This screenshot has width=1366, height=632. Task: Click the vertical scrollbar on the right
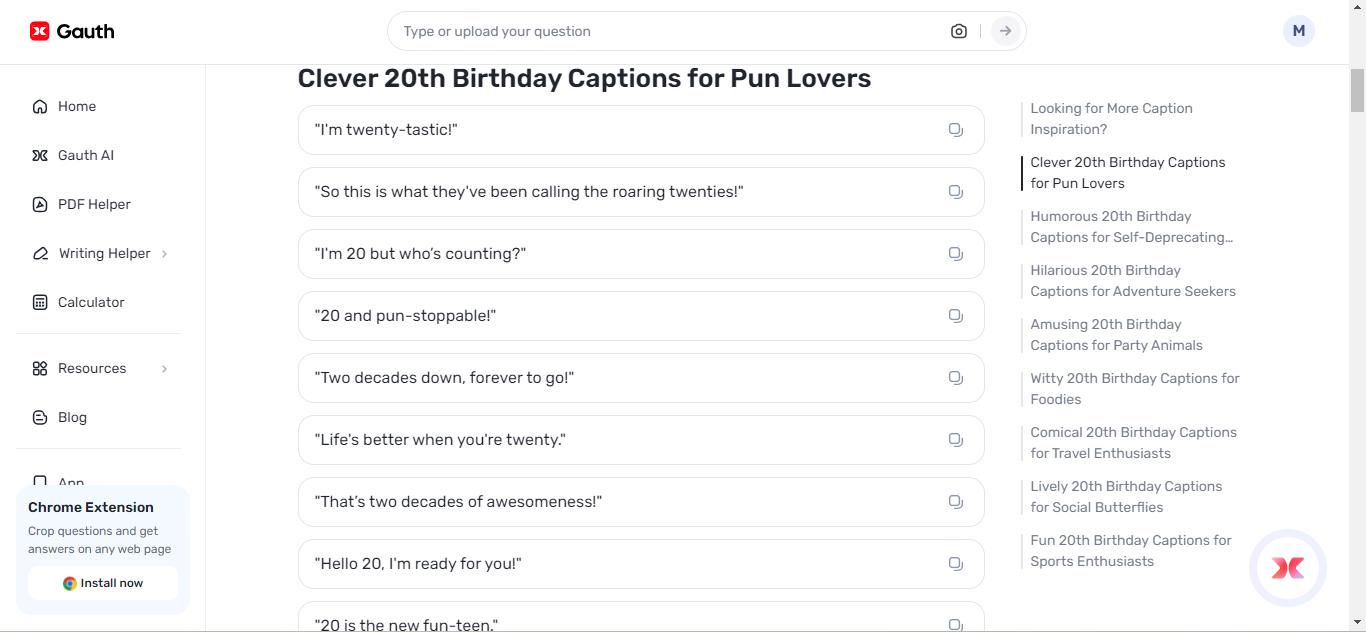point(1359,90)
